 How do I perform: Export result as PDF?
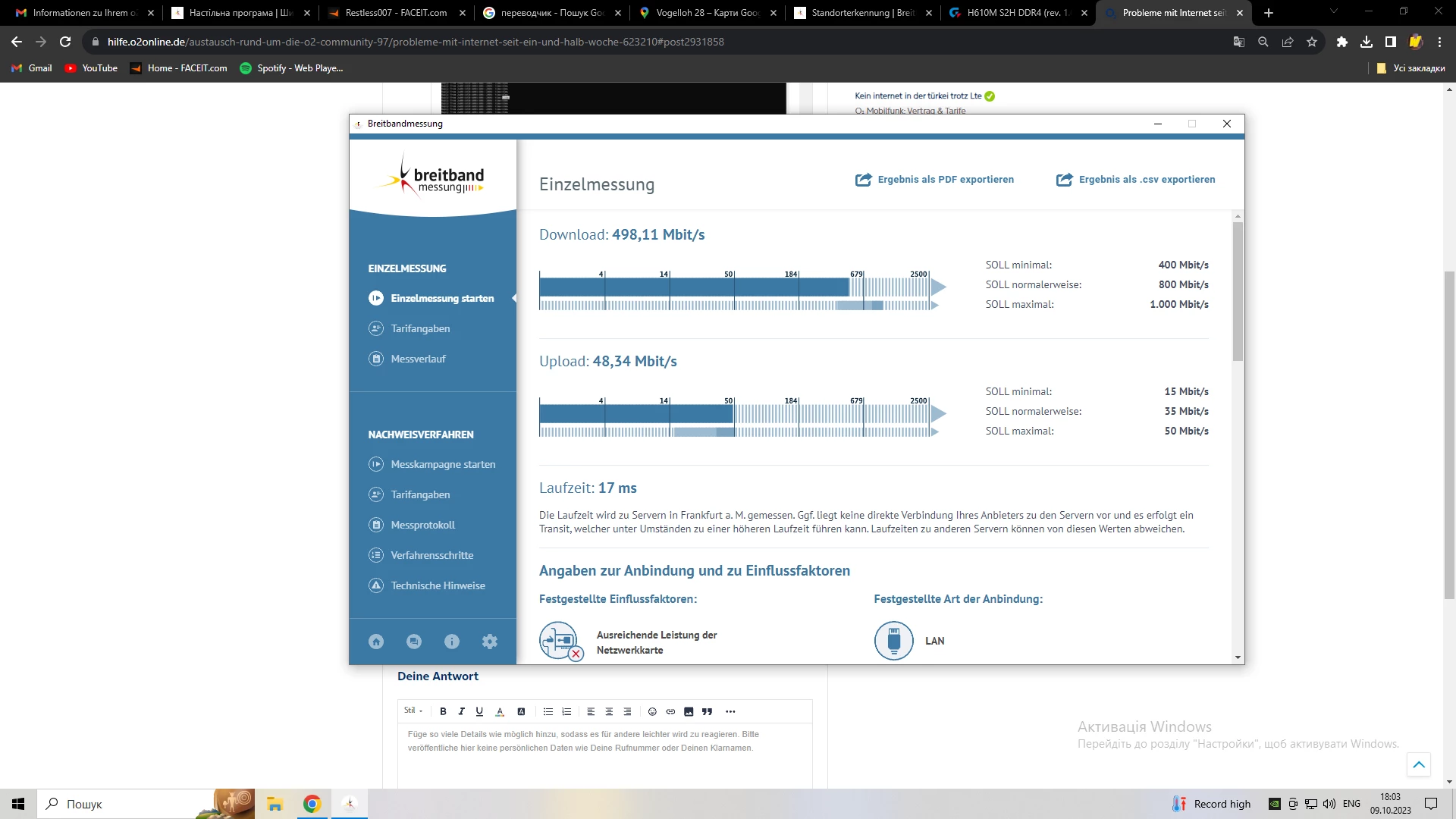pos(935,180)
